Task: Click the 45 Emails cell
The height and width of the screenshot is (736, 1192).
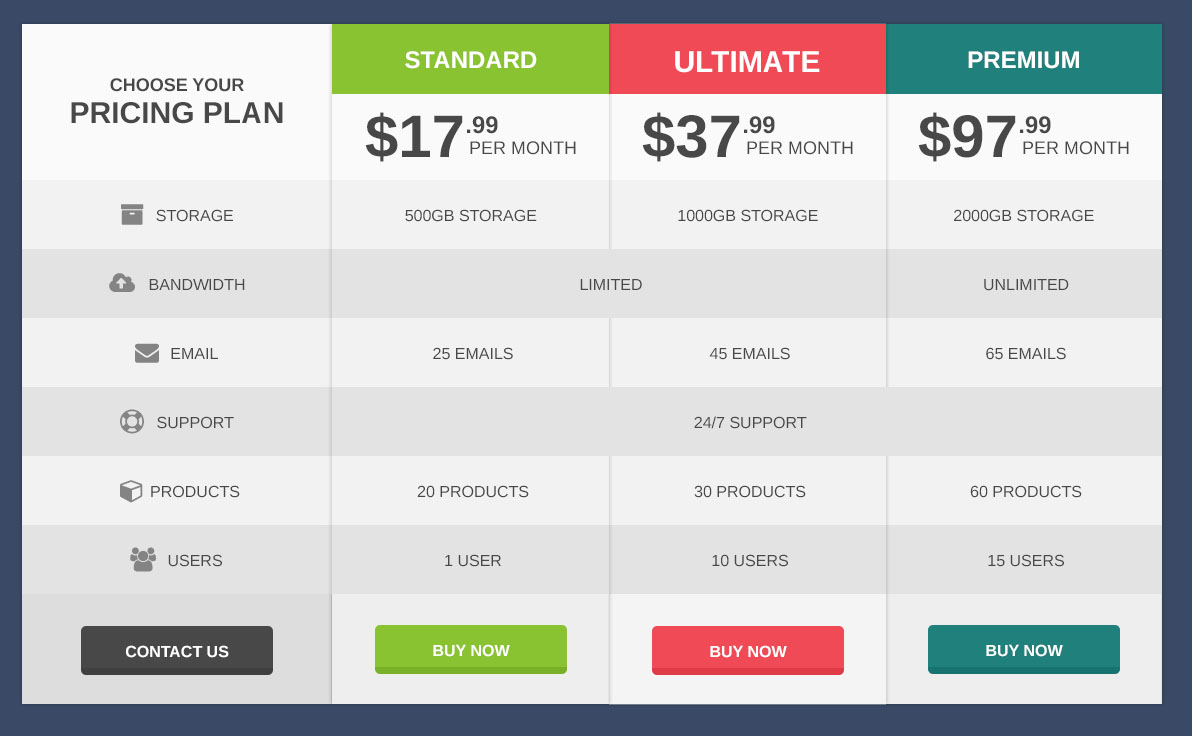Action: tap(750, 354)
